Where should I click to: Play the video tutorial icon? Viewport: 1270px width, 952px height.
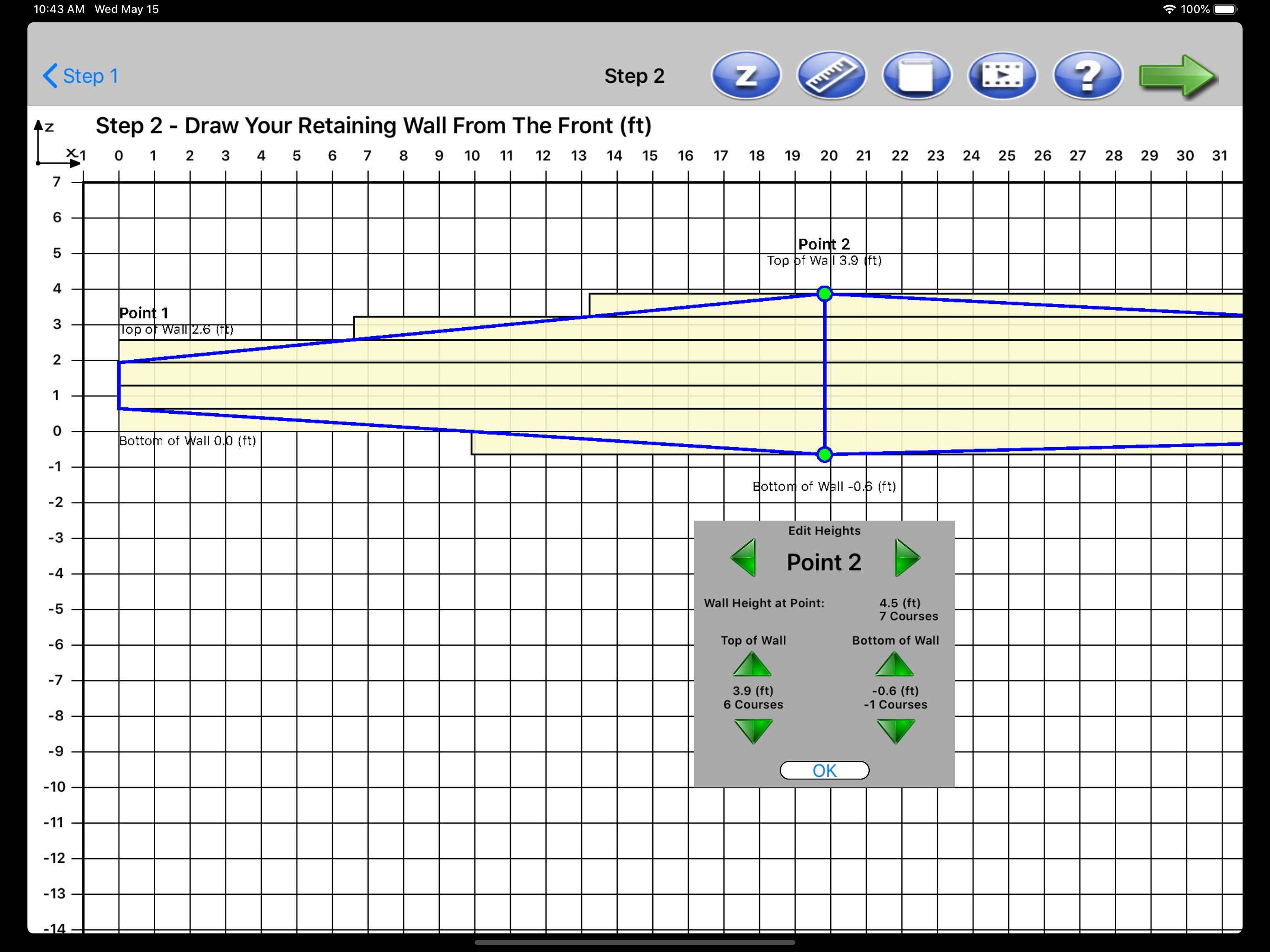1002,75
